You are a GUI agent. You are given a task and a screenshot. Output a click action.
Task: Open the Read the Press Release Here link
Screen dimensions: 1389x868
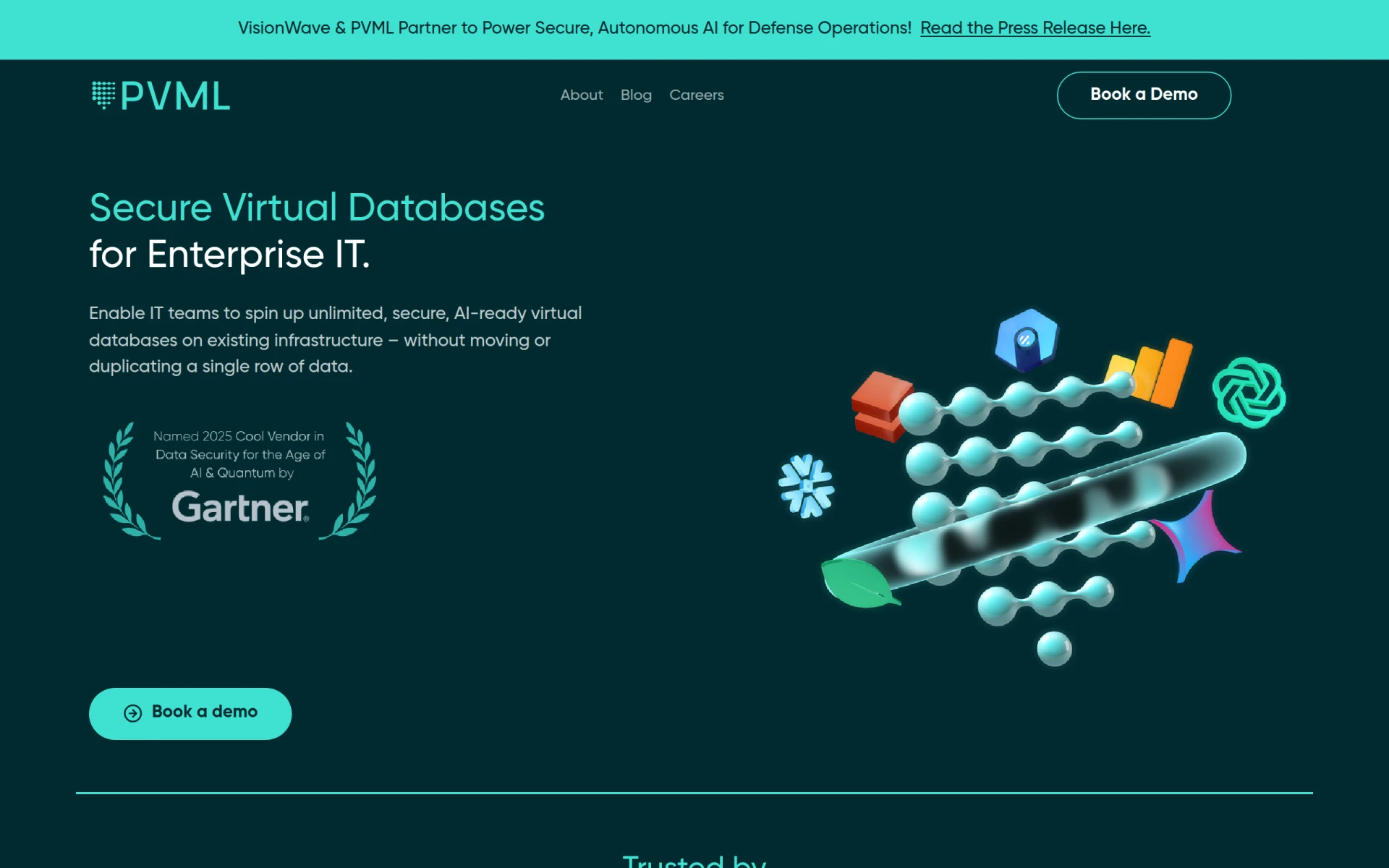(x=1035, y=27)
